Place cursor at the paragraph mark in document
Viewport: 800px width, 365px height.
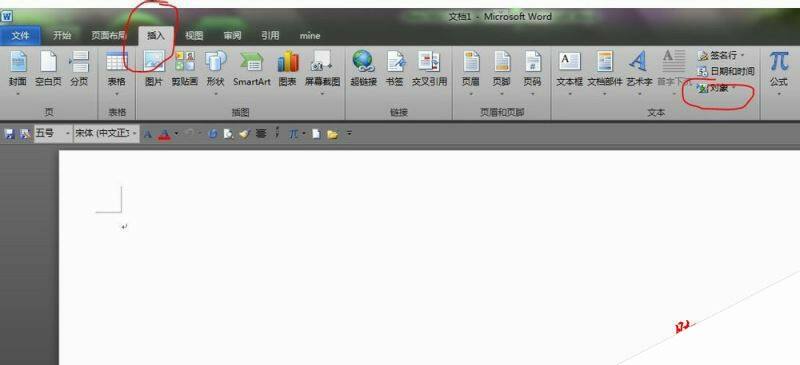point(124,227)
